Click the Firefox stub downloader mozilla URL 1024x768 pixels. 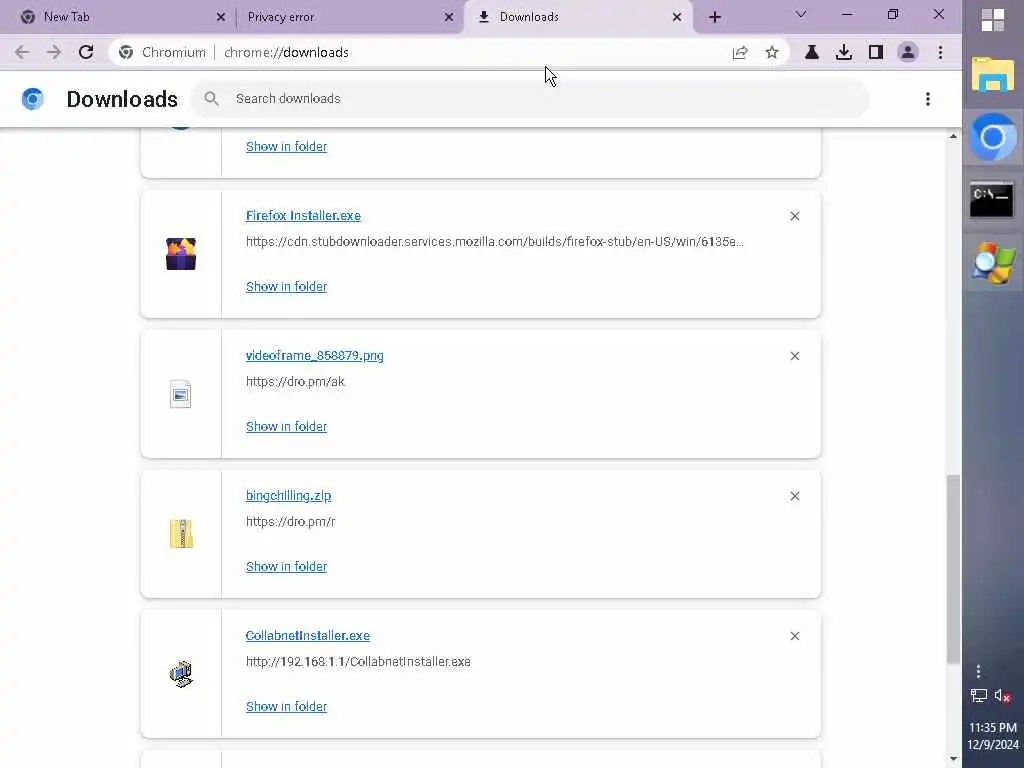pos(494,242)
